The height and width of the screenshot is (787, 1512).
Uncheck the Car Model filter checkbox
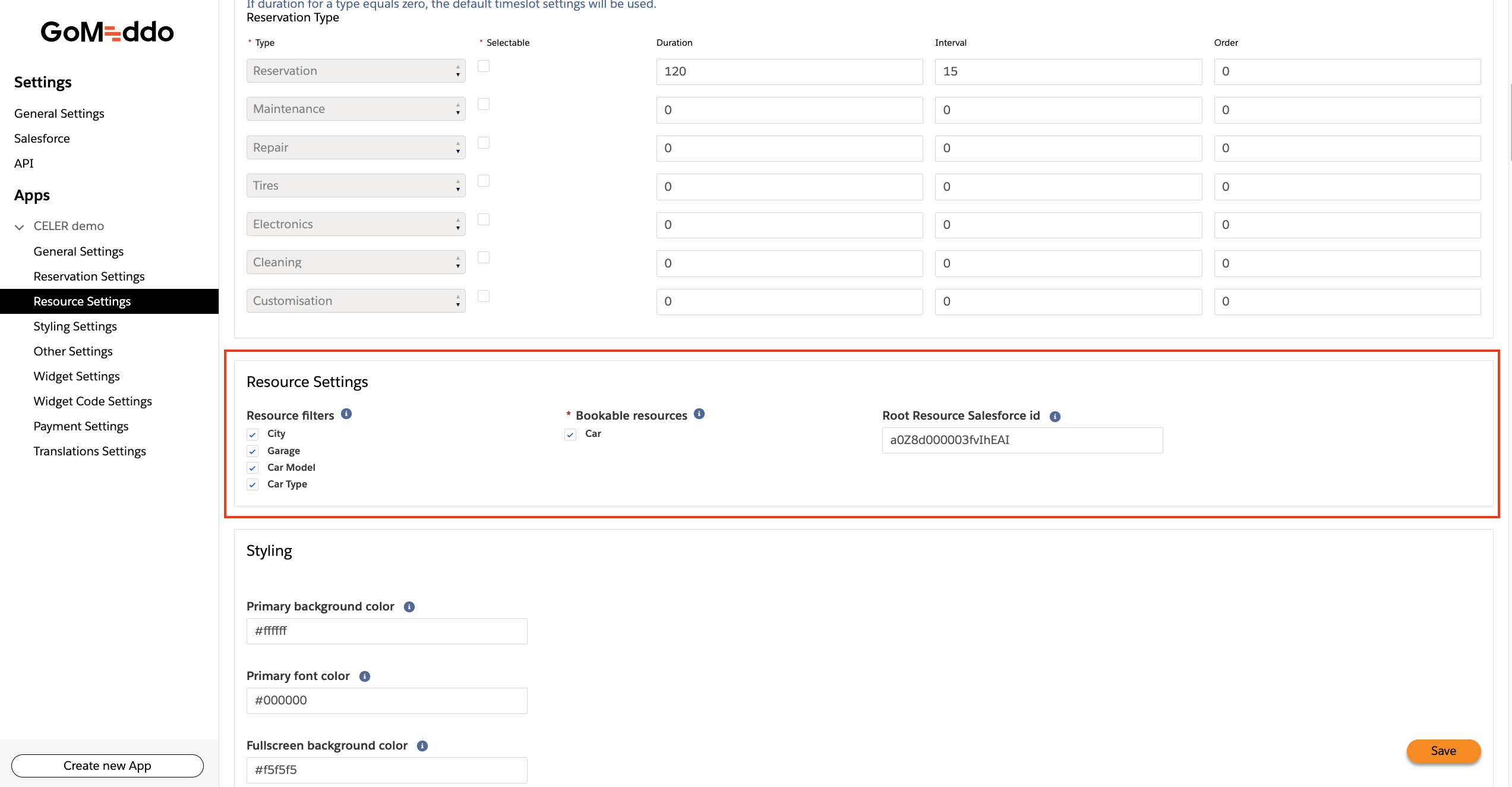tap(253, 468)
